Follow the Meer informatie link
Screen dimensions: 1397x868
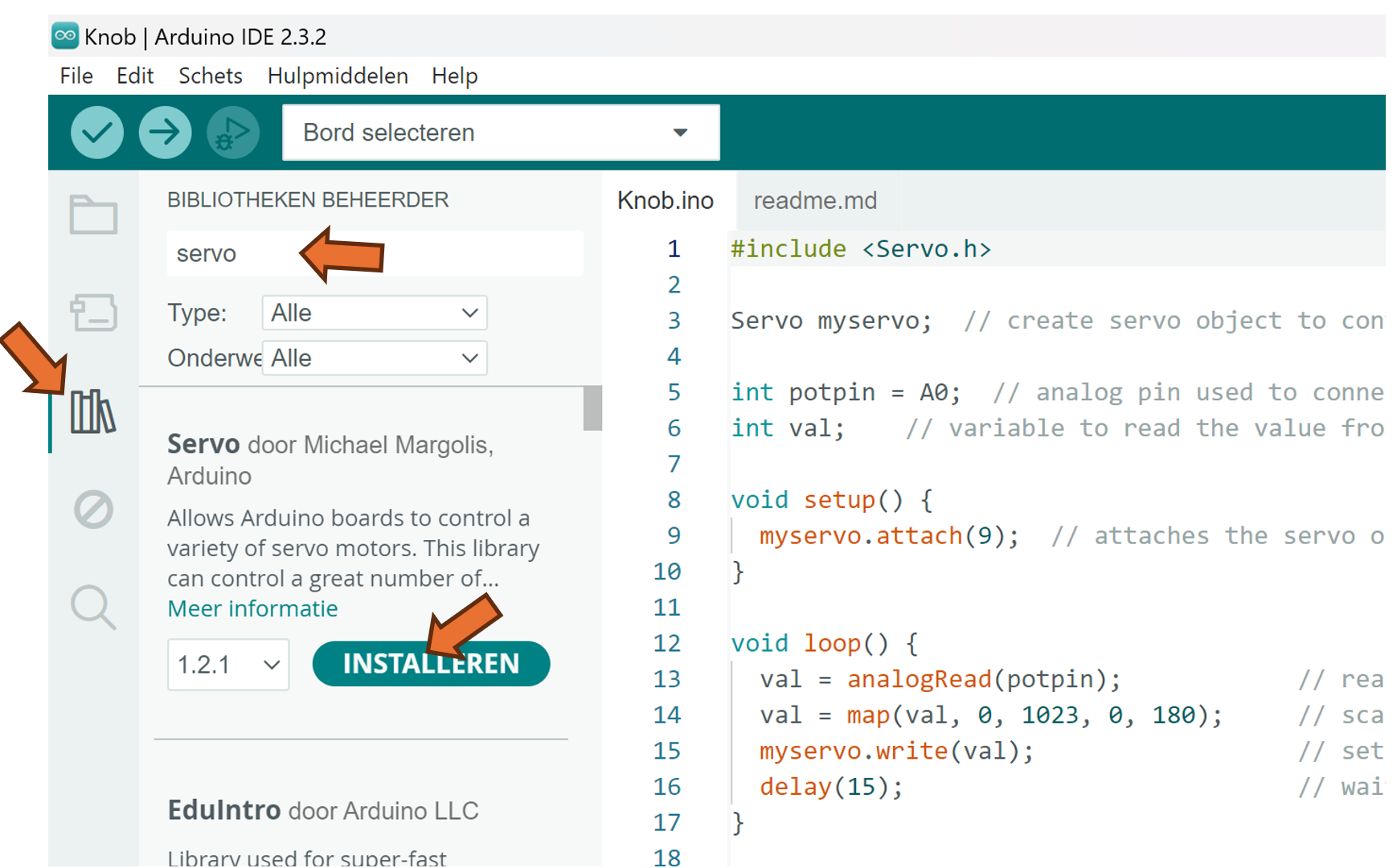(x=252, y=609)
